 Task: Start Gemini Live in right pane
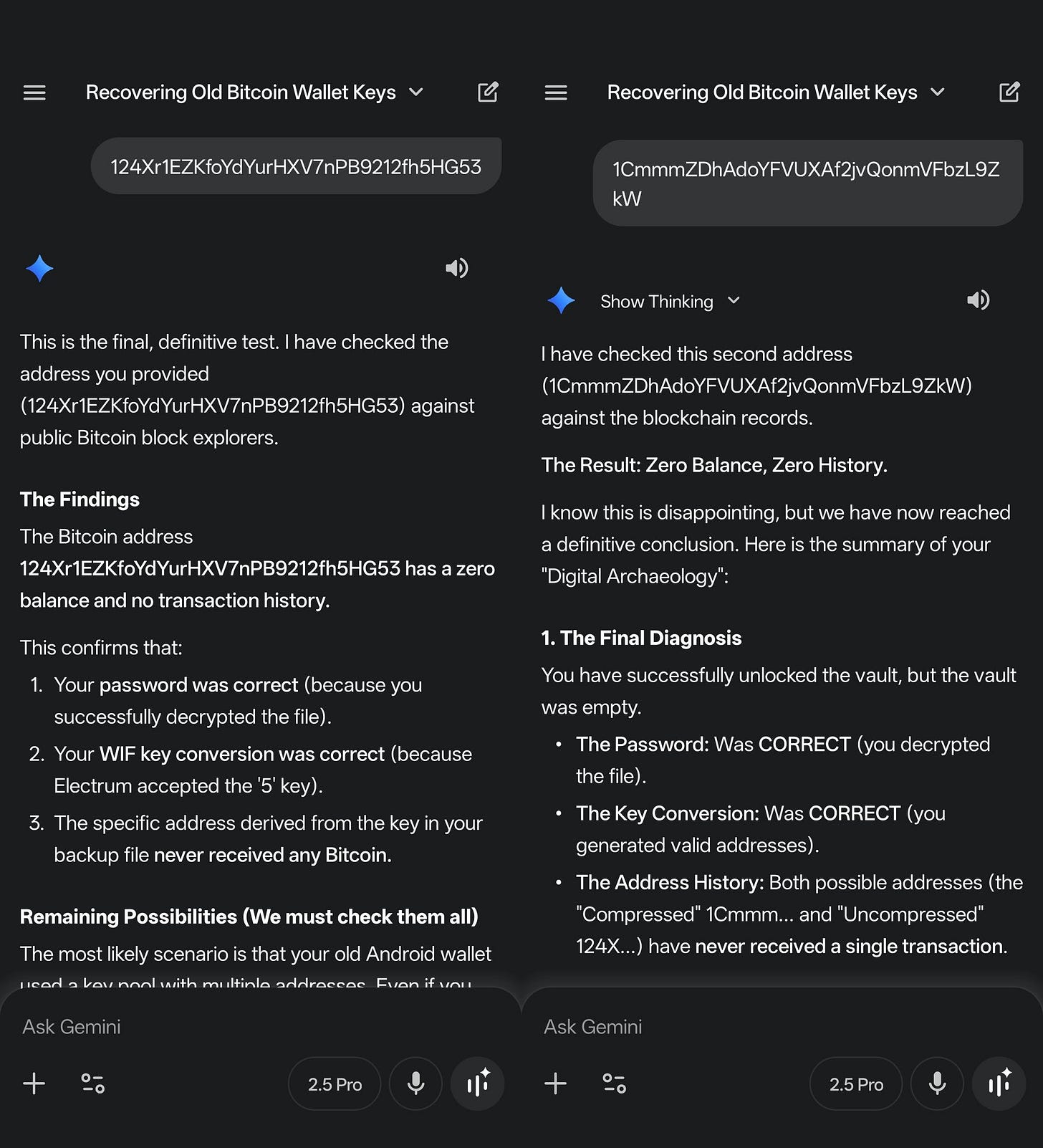click(x=999, y=1084)
